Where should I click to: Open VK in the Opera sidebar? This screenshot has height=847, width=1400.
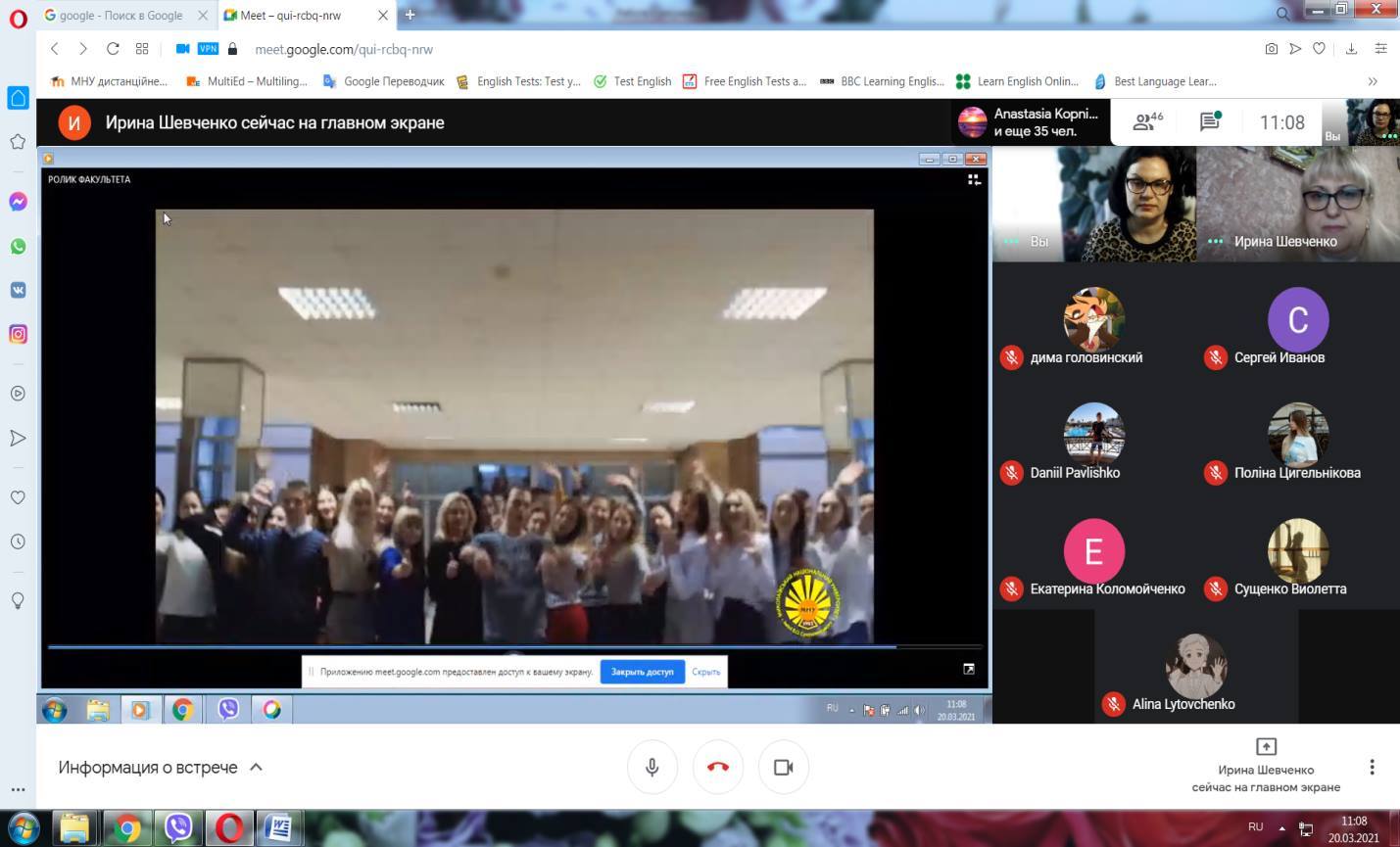(18, 290)
